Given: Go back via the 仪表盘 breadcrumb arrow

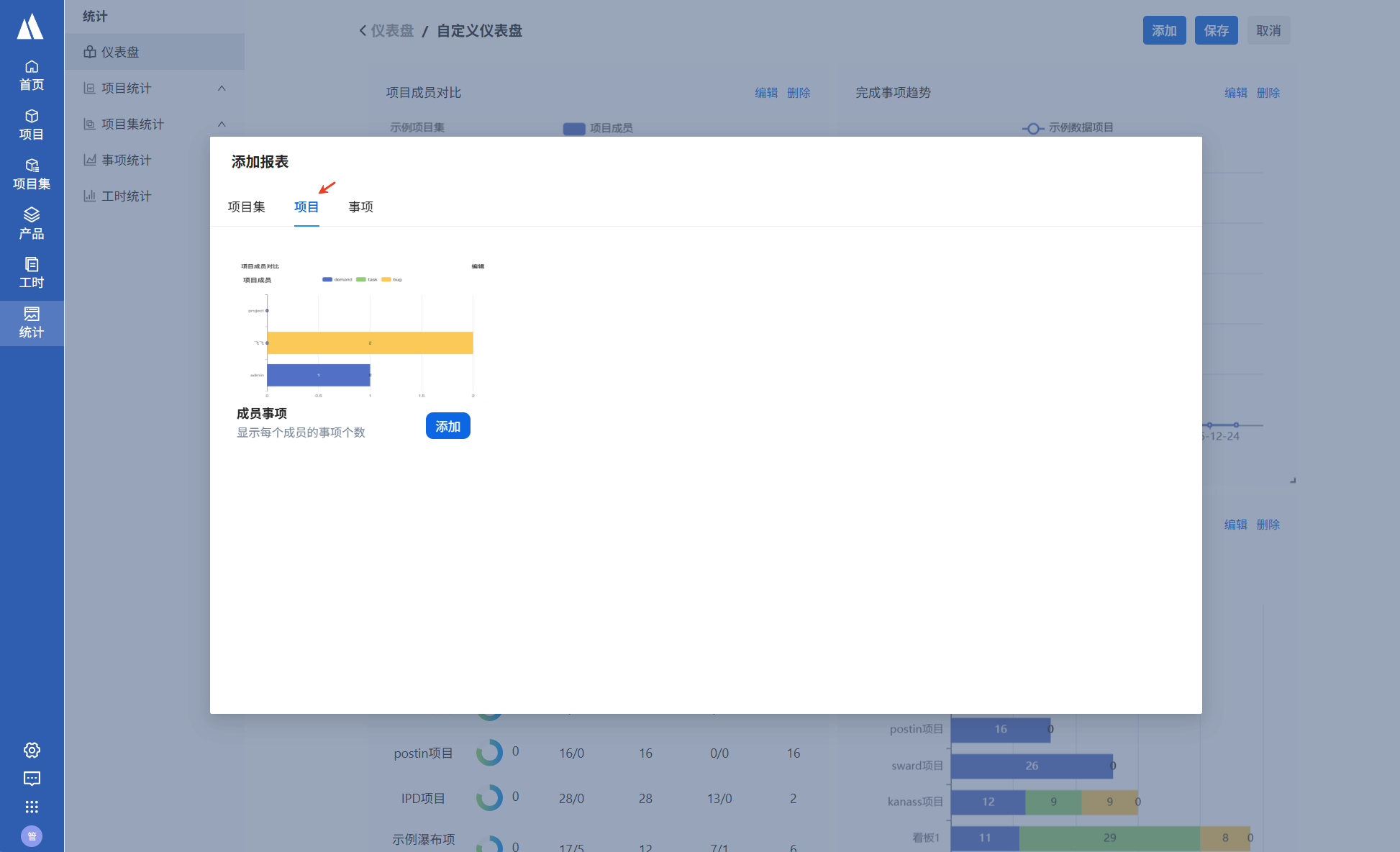Looking at the screenshot, I should pos(363,31).
